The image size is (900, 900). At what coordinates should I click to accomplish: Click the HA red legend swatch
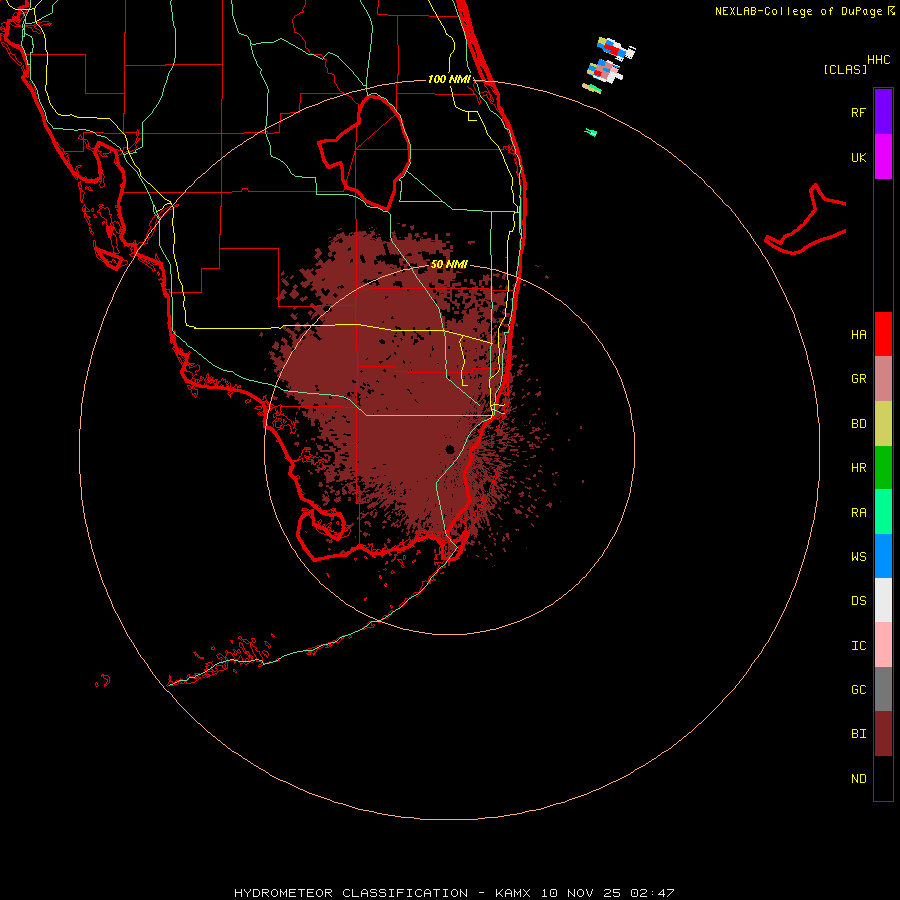coord(883,334)
